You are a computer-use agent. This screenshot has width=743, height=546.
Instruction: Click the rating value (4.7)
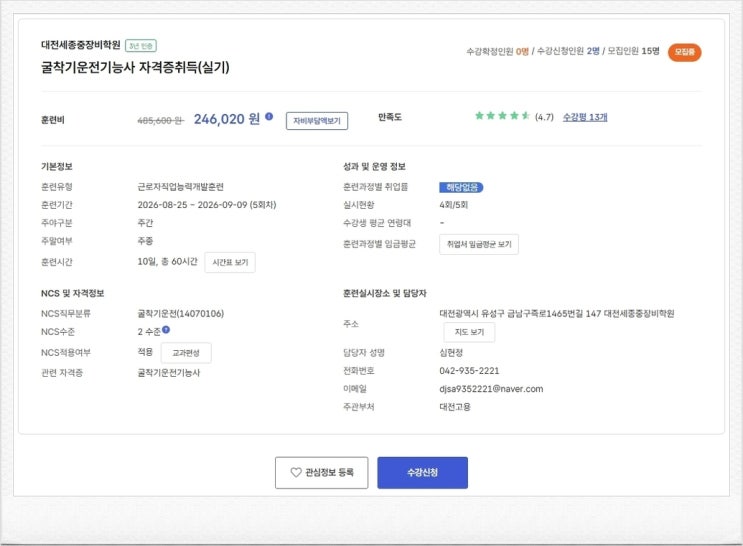point(544,117)
